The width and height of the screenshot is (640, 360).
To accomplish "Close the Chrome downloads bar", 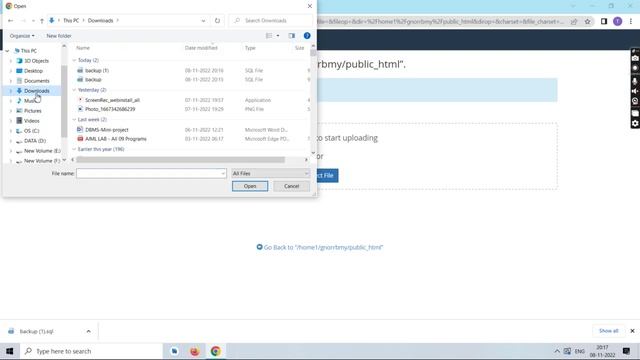I will (632, 331).
